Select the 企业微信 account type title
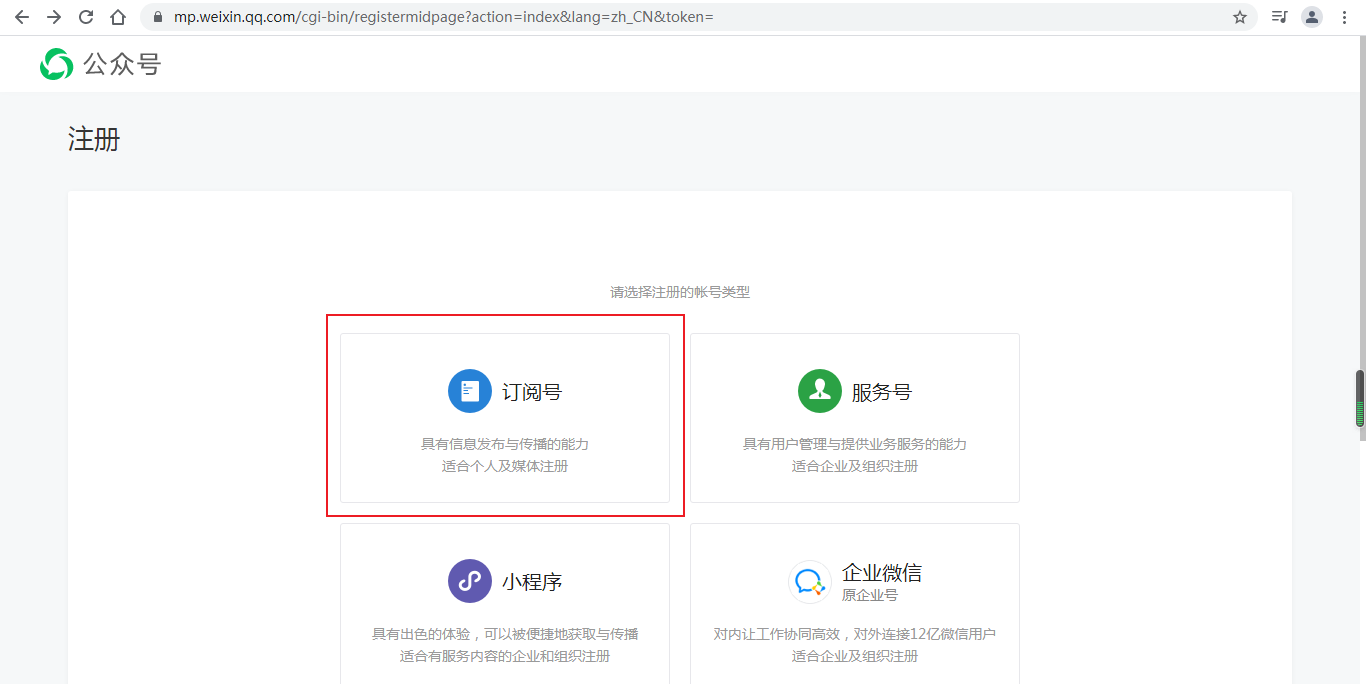This screenshot has height=684, width=1366. click(882, 573)
